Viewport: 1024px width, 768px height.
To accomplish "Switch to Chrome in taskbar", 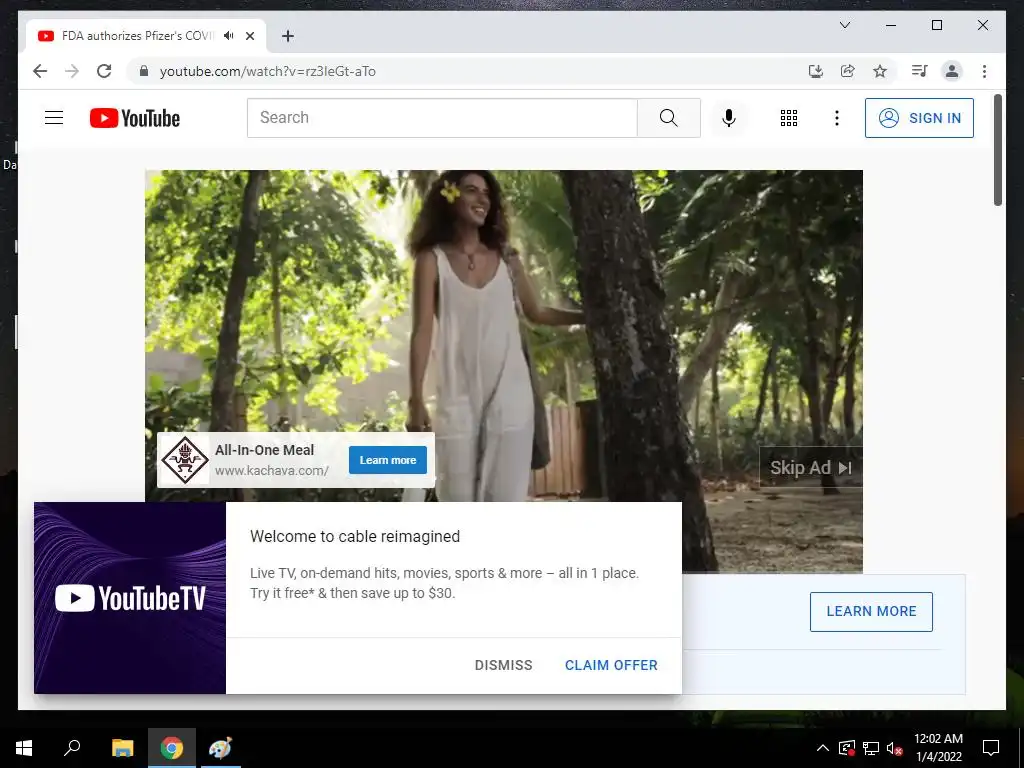I will tap(172, 748).
